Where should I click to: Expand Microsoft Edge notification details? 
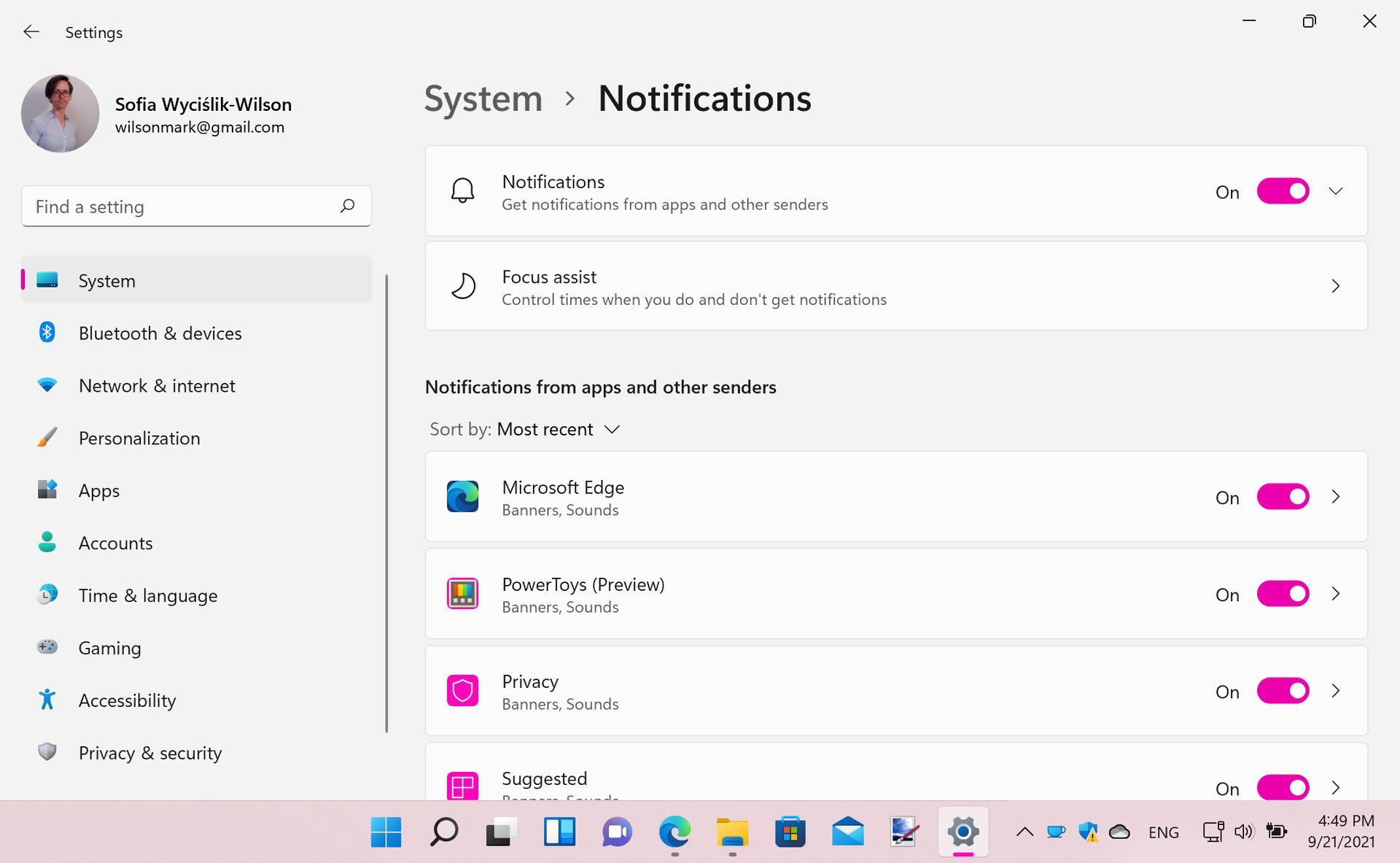1336,497
